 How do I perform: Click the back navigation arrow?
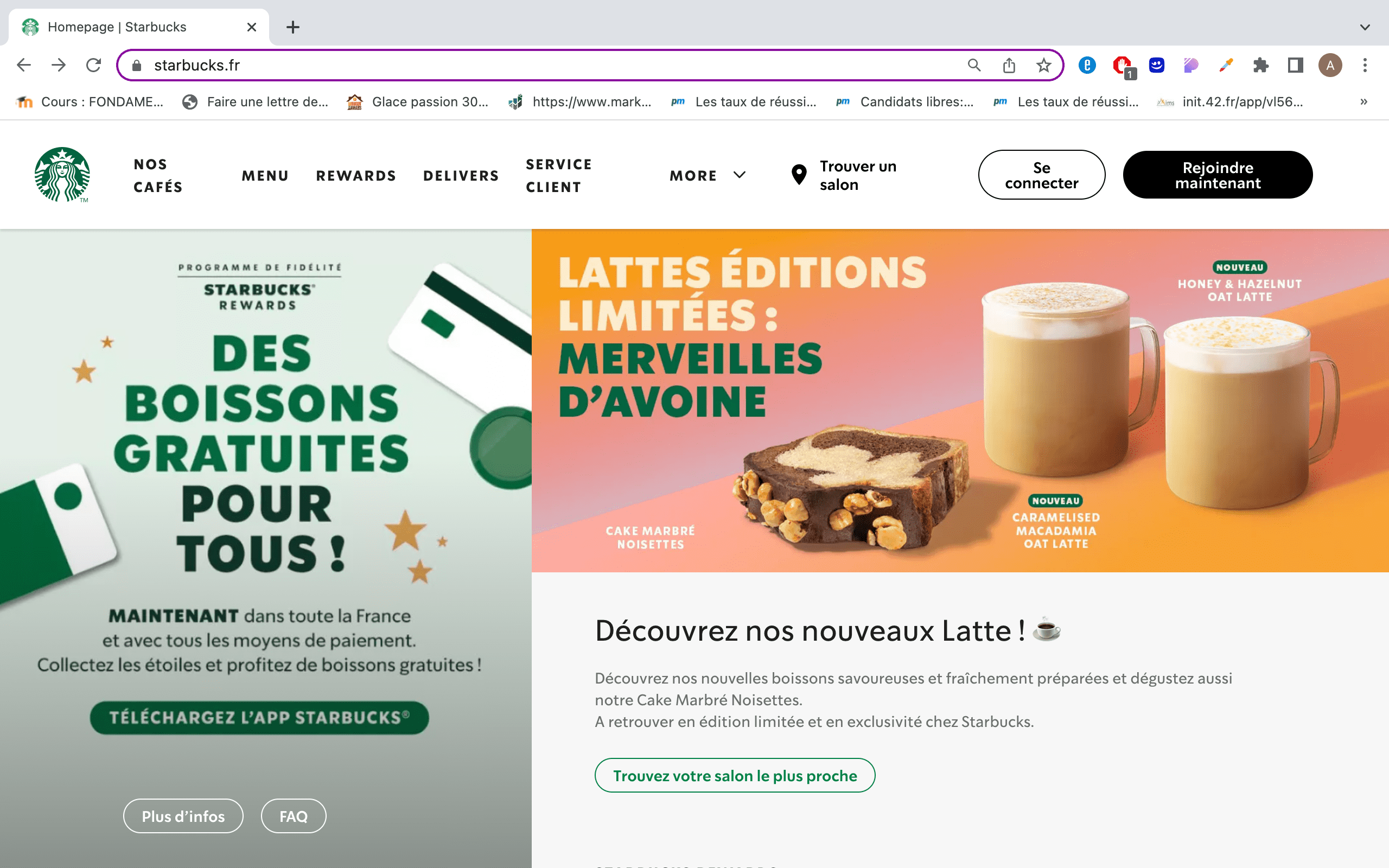point(24,65)
